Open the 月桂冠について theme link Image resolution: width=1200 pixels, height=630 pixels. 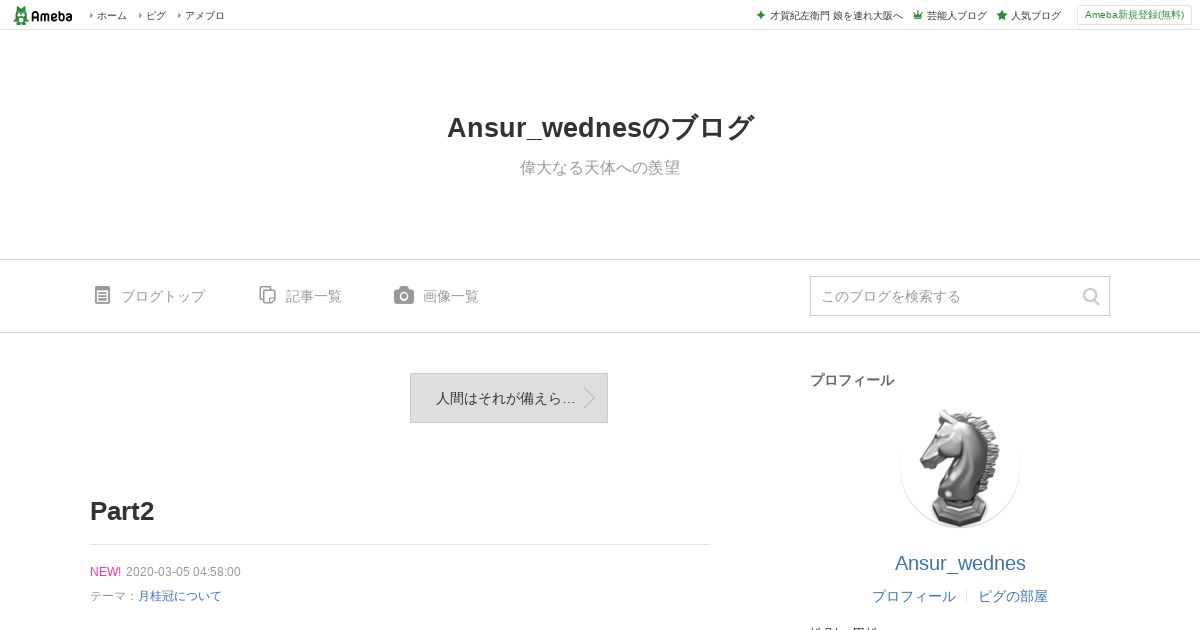[x=180, y=596]
